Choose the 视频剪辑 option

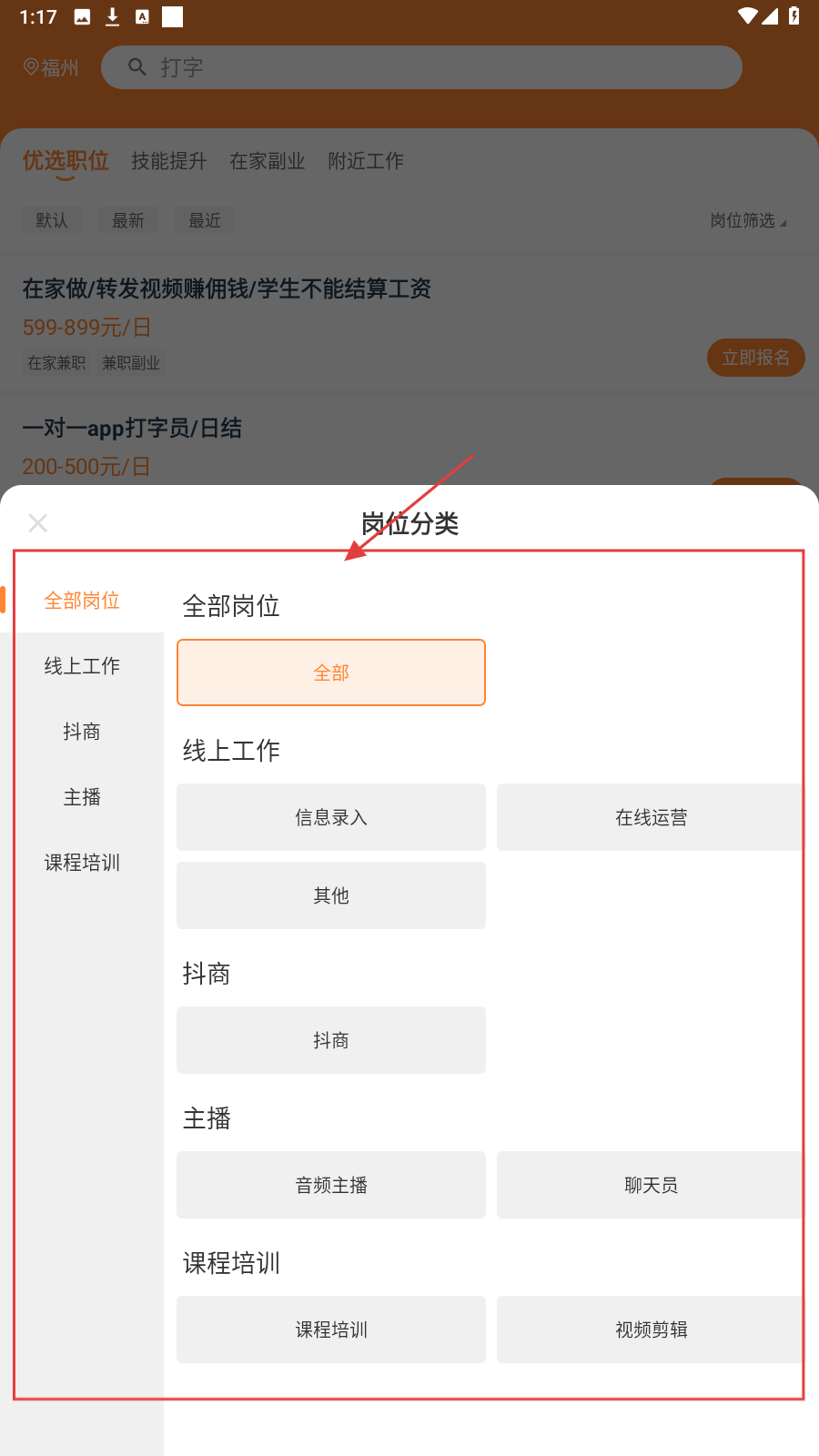coord(651,1330)
